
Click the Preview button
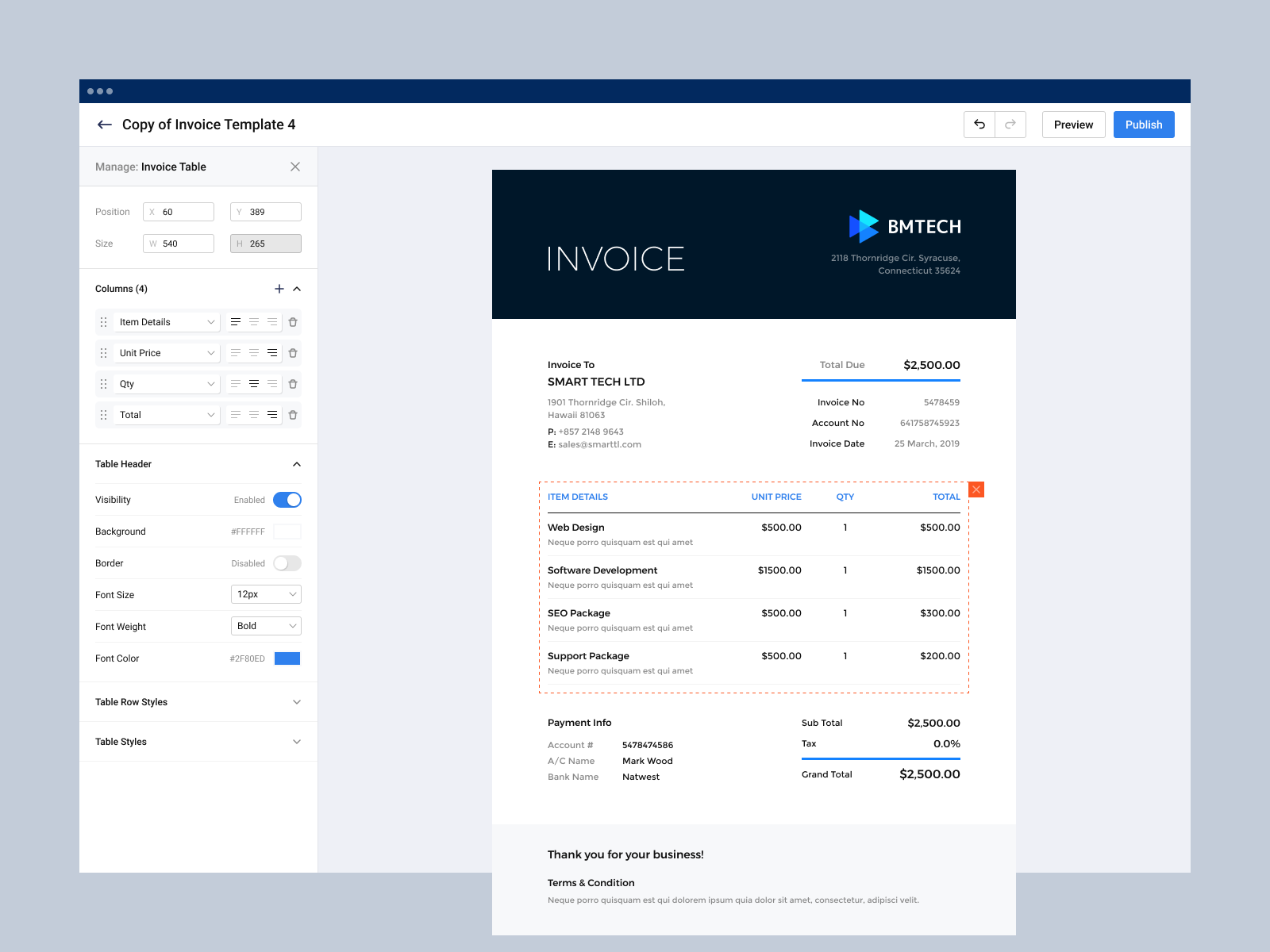(1073, 125)
